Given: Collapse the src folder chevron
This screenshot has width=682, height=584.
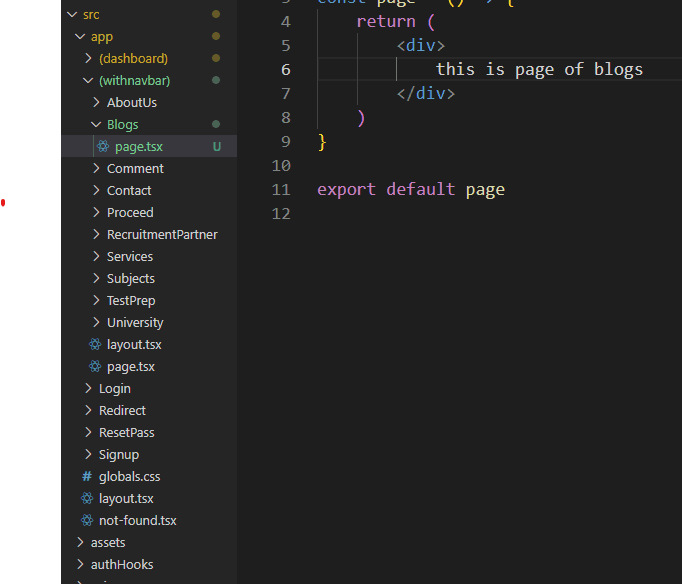Looking at the screenshot, I should pos(72,15).
